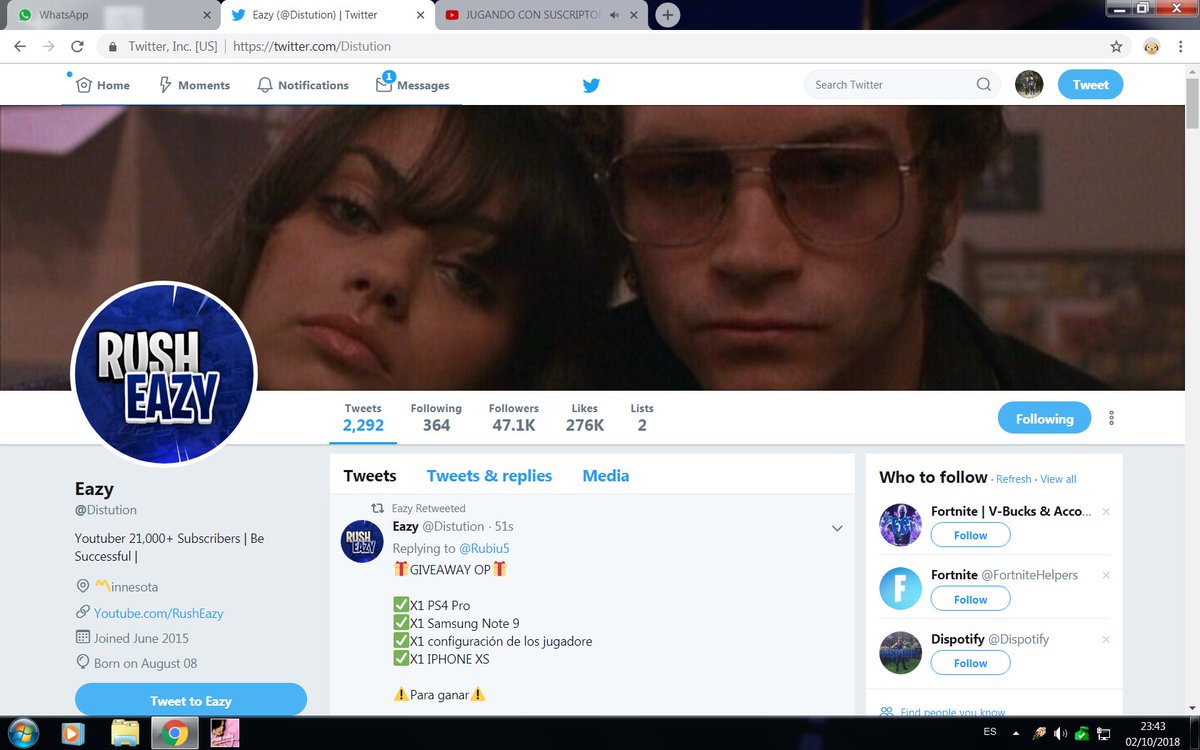1200x750 pixels.
Task: Follow @Dispotify
Action: [x=970, y=663]
